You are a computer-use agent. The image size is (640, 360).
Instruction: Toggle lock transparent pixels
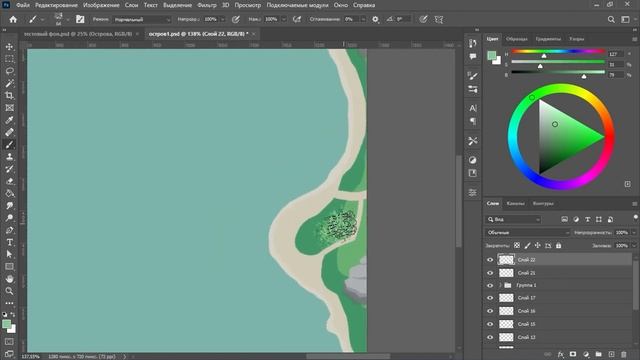click(x=517, y=245)
